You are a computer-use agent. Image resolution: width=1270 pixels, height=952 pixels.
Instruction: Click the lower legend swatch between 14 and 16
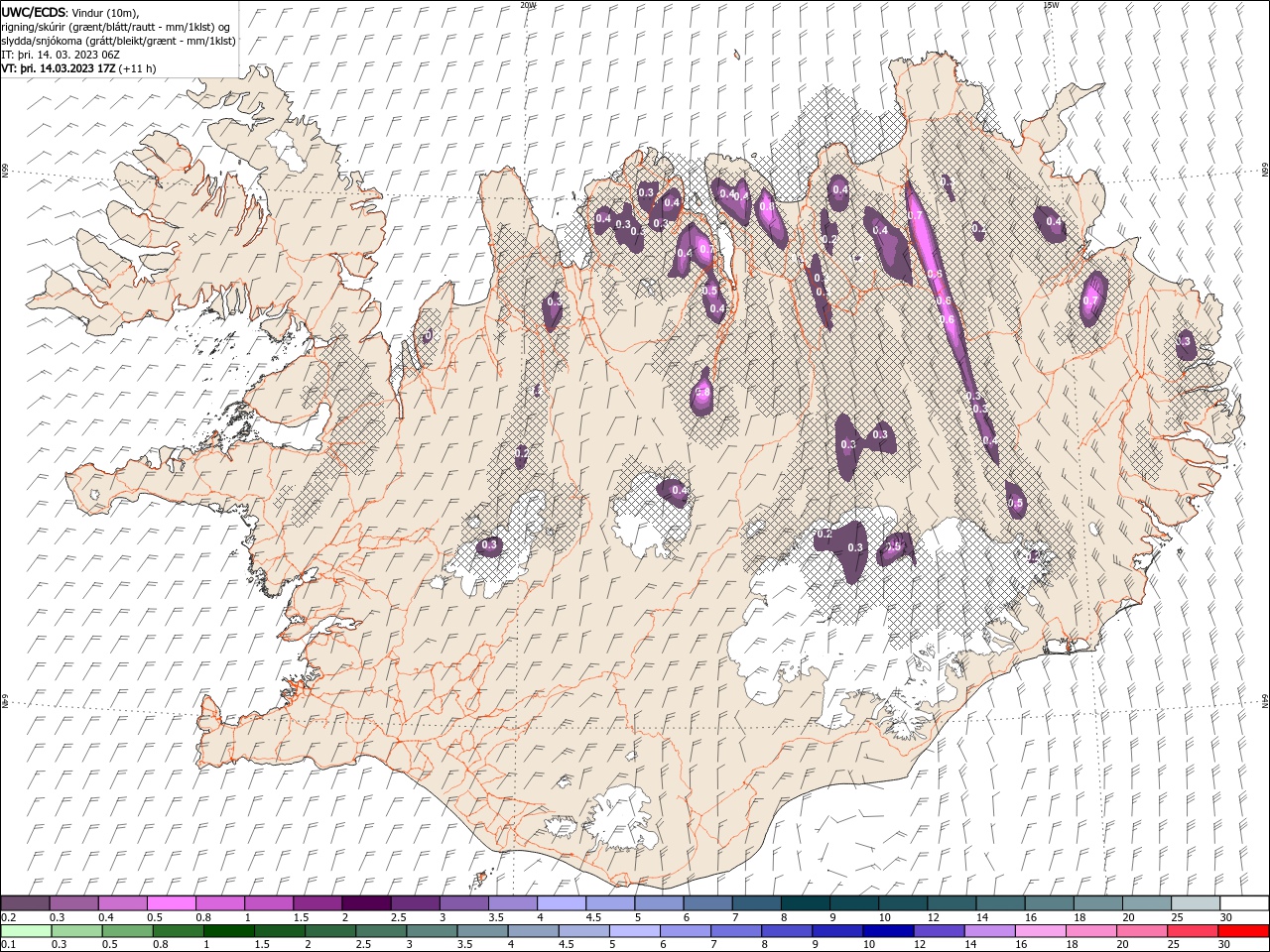[988, 931]
